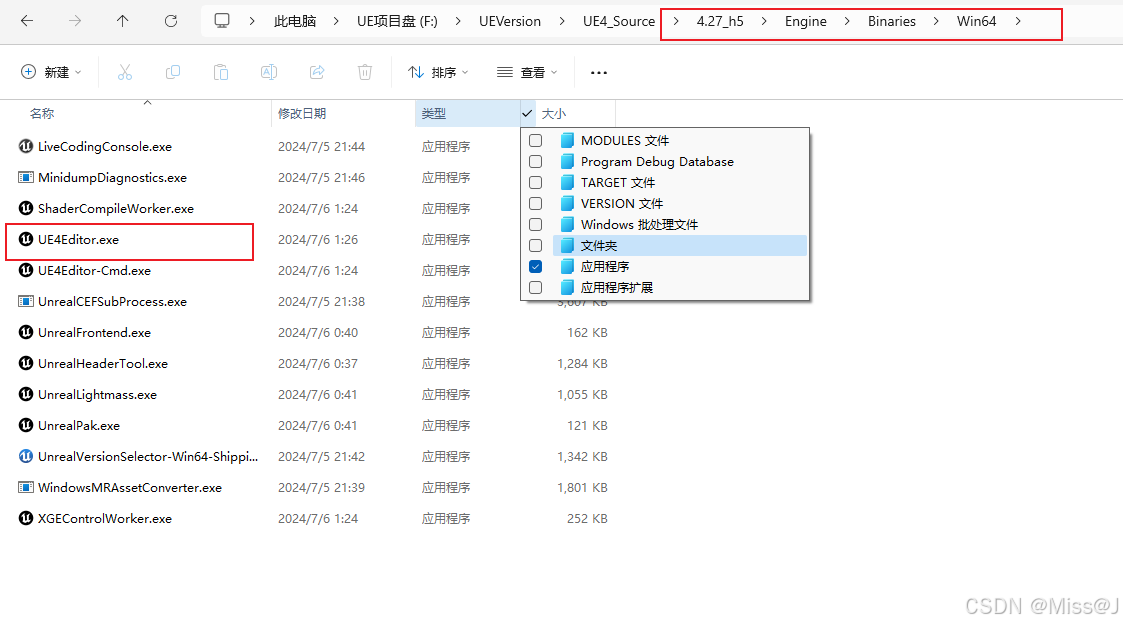Expand the chevron after UEVersion
This screenshot has height=626, width=1123.
pos(562,21)
